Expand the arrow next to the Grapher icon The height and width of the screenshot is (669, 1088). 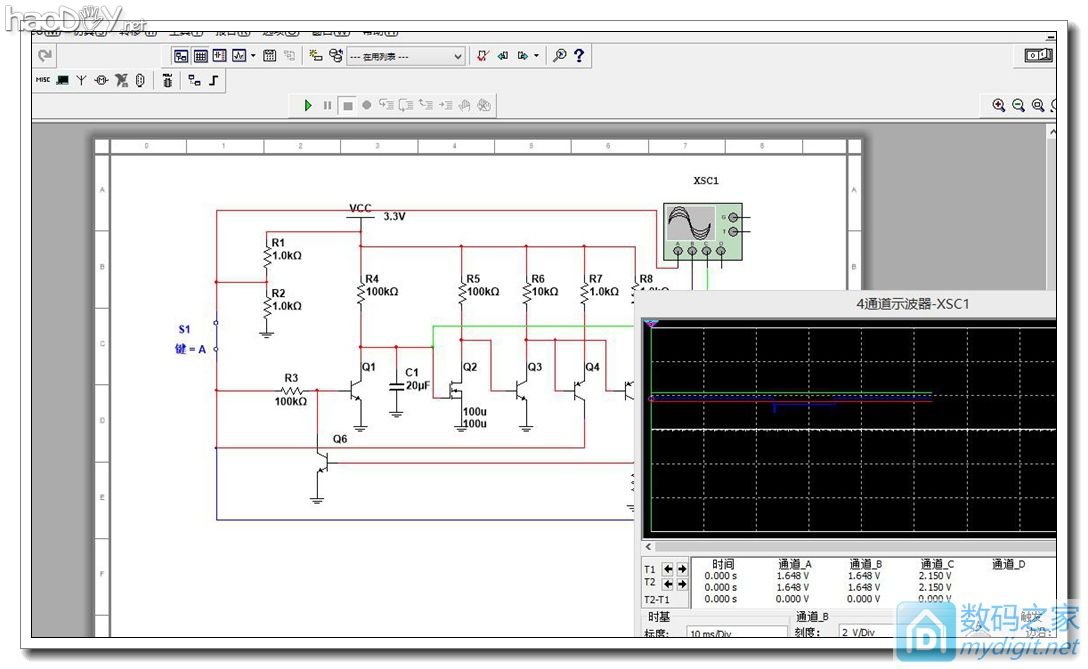[253, 56]
